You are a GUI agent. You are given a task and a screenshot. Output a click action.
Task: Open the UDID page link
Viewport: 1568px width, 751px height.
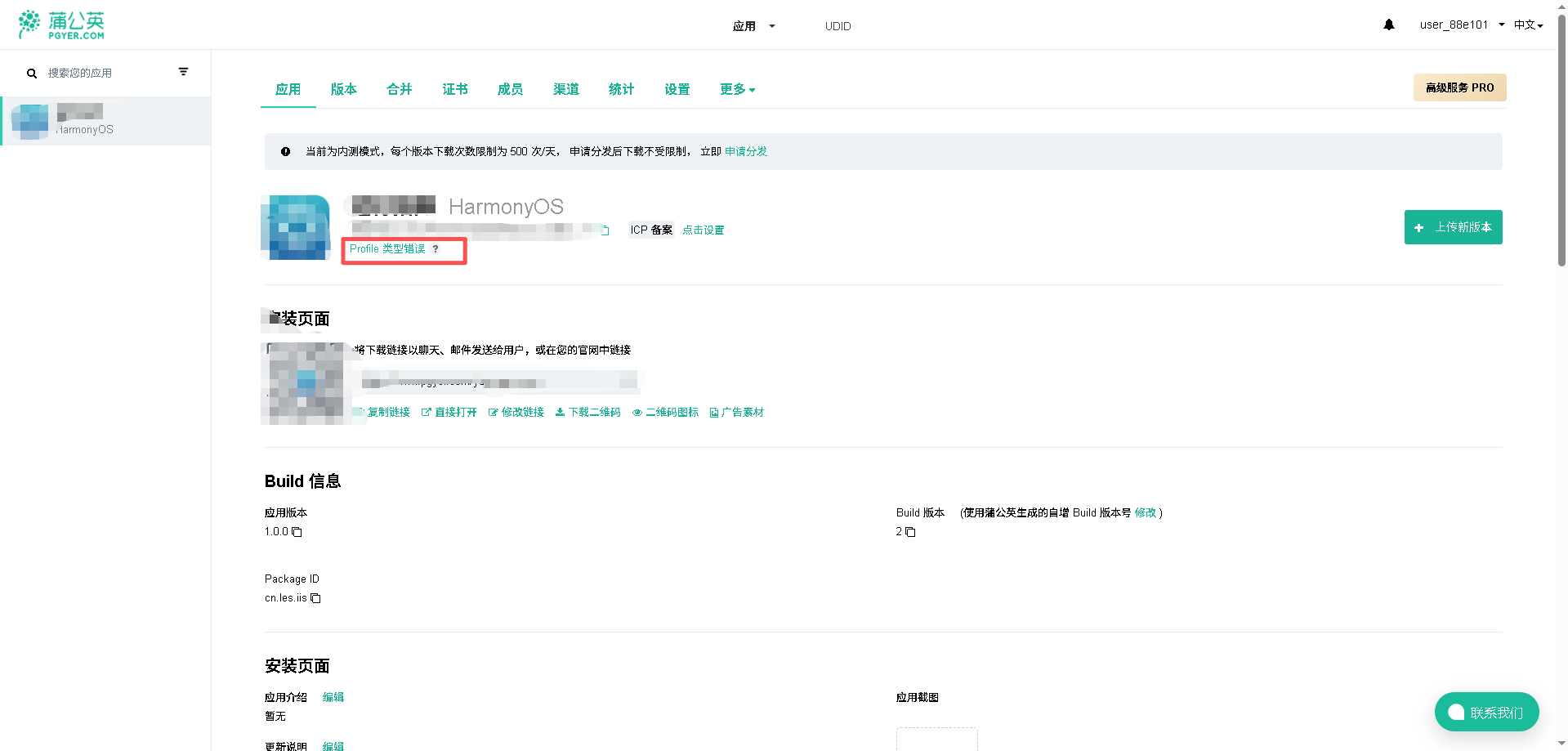click(838, 26)
